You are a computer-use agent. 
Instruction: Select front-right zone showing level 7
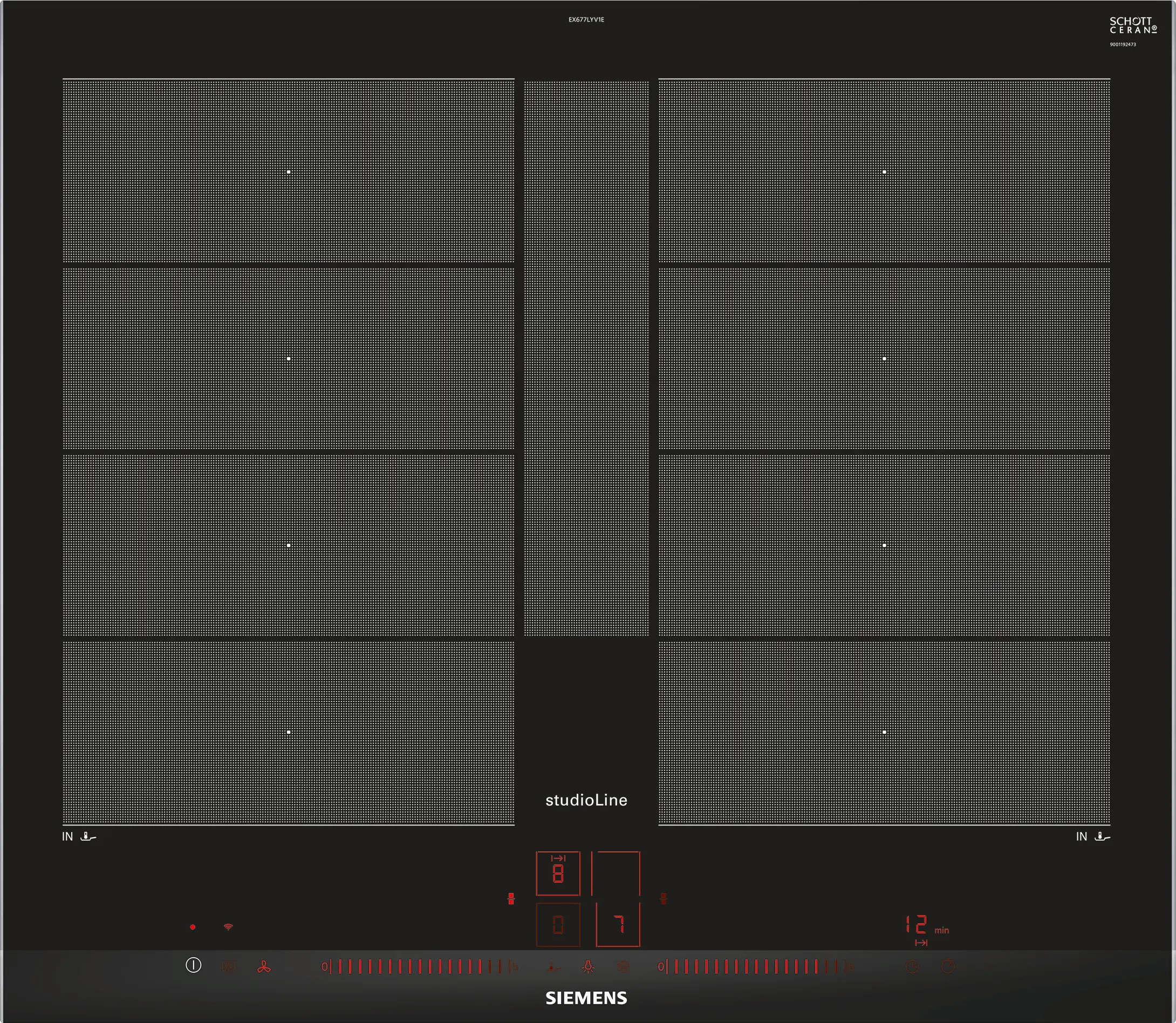pyautogui.click(x=618, y=925)
